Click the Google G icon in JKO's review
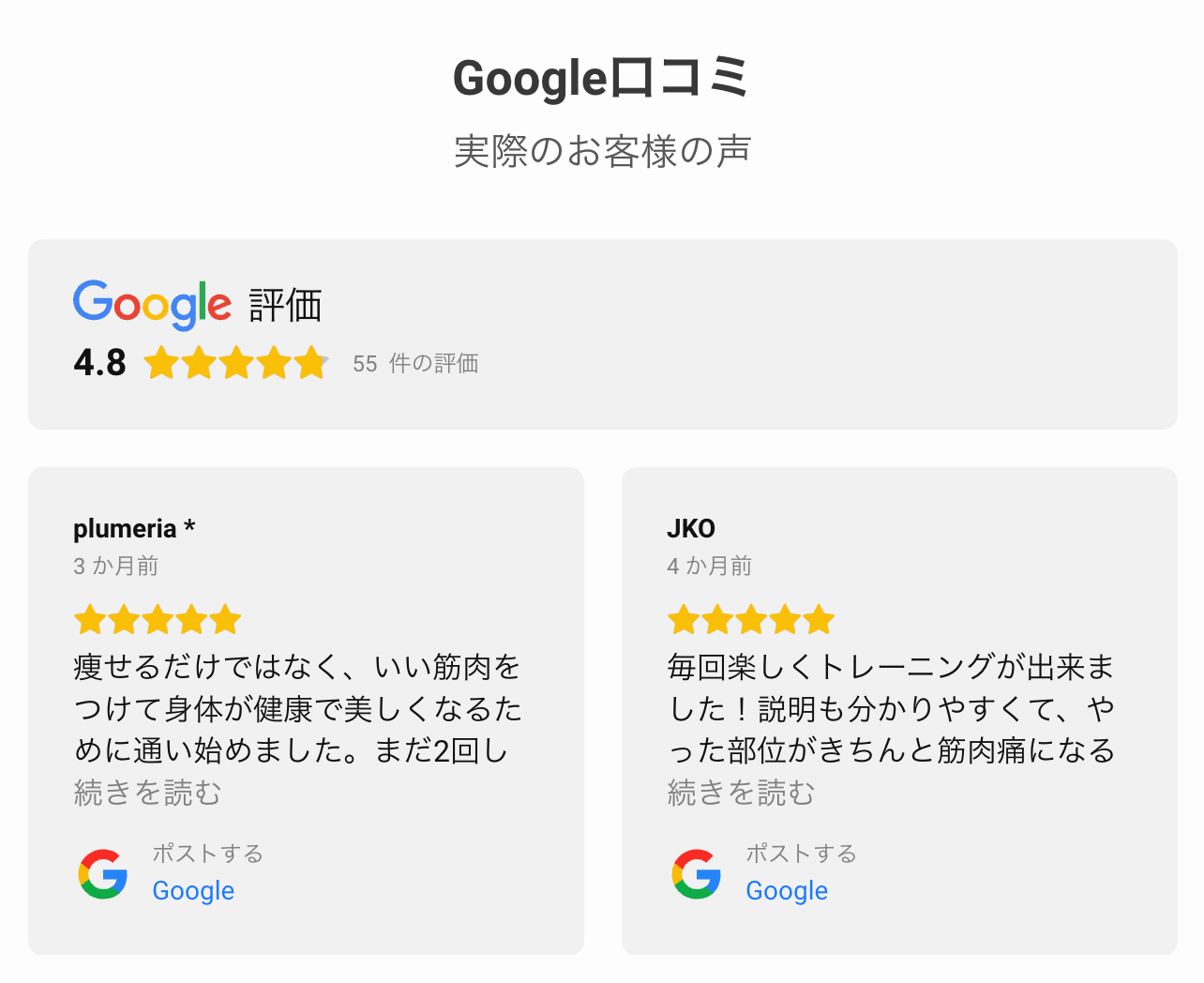 [696, 874]
